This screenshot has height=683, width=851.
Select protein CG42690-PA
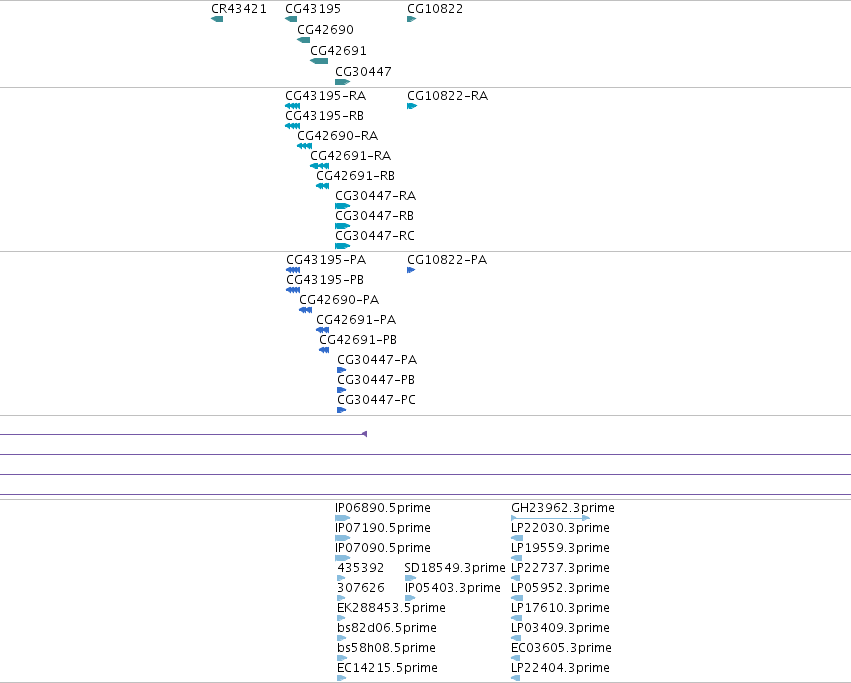tap(306, 310)
